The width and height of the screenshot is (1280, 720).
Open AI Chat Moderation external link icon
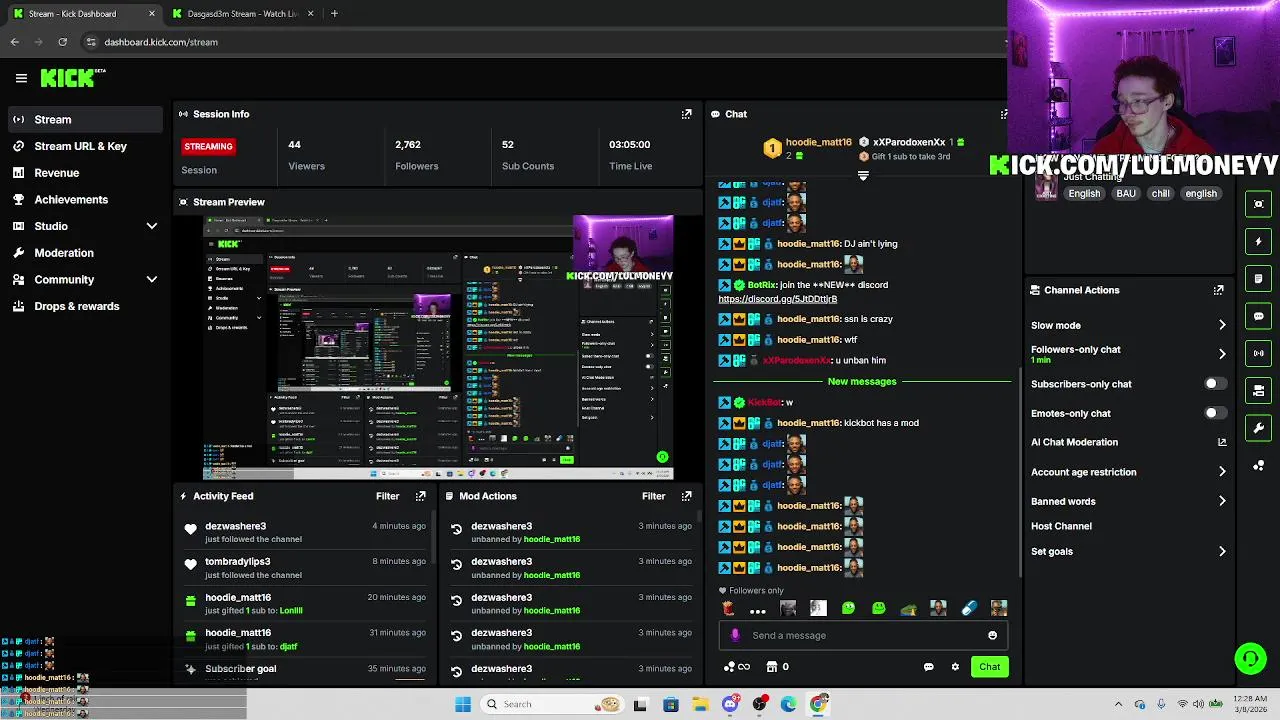(1221, 442)
